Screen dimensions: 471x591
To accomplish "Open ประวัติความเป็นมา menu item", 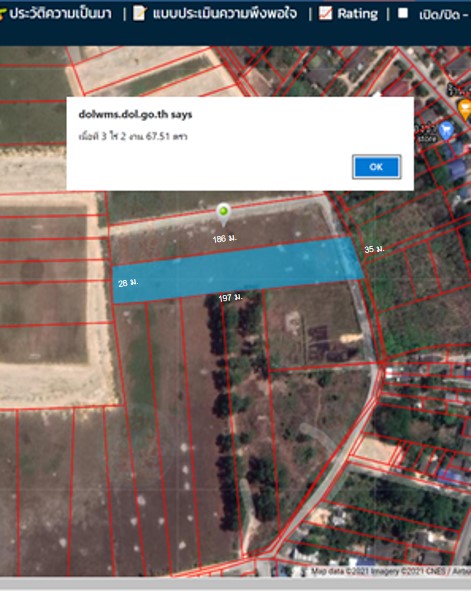I will tap(60, 14).
